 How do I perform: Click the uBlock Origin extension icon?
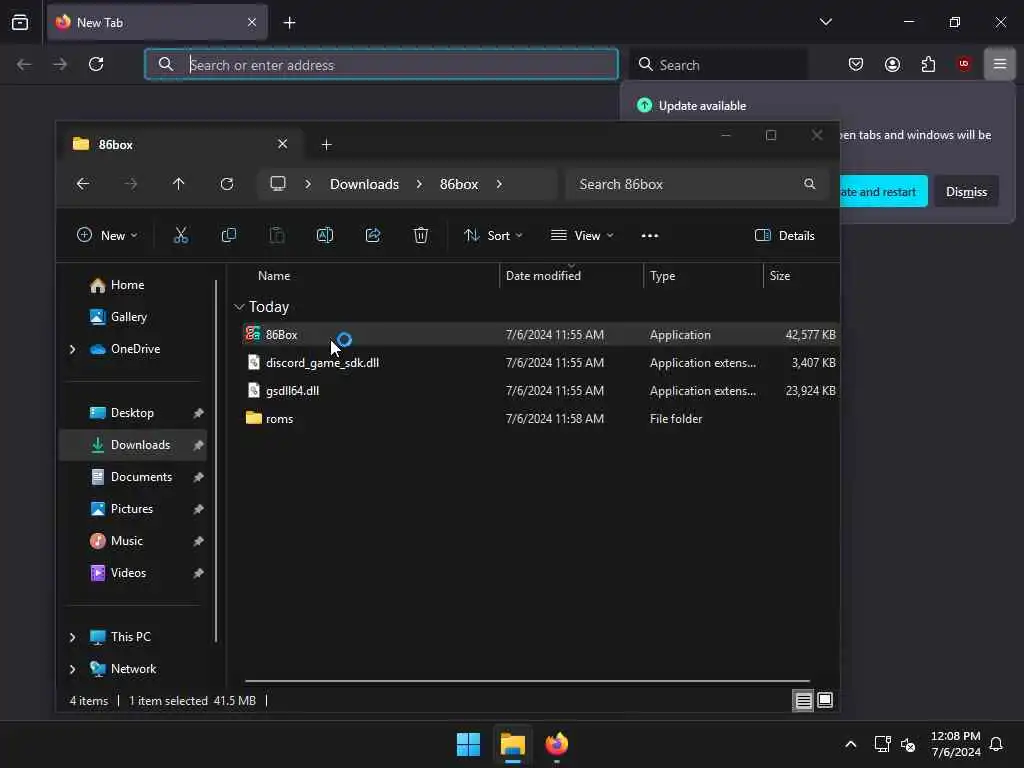coord(964,64)
